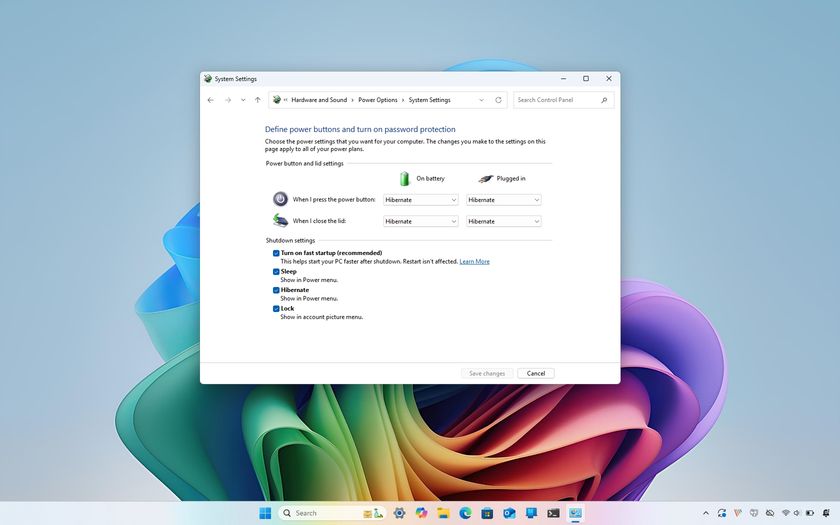Uncheck the Lock checkbox
Image resolution: width=840 pixels, height=525 pixels.
(276, 309)
